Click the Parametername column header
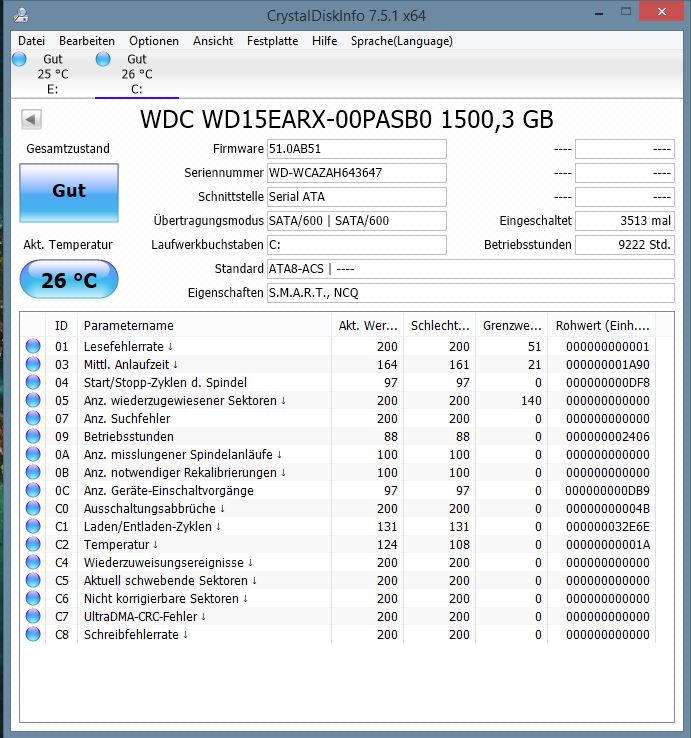The image size is (691, 738). [204, 325]
